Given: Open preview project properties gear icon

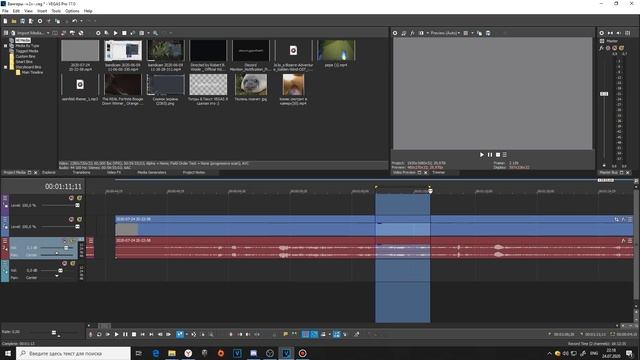Looking at the screenshot, I should [395, 33].
